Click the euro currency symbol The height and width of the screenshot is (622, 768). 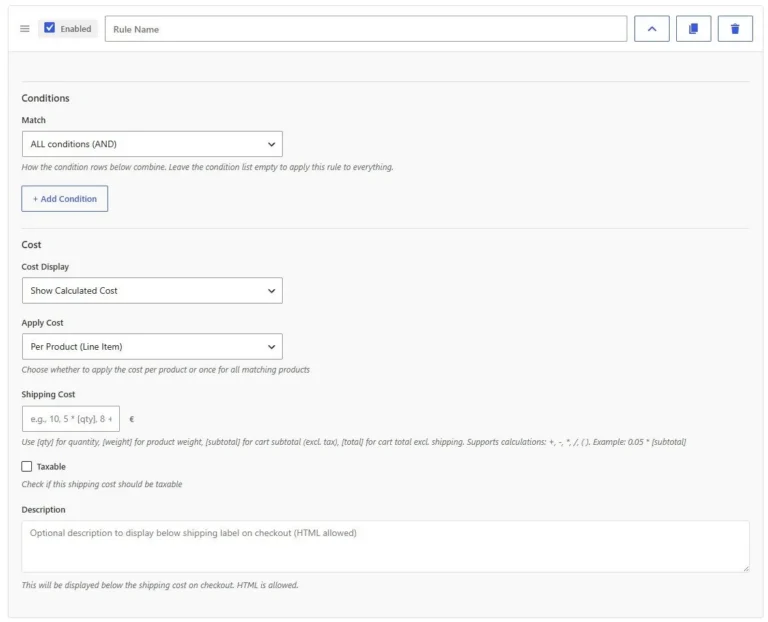tap(132, 419)
